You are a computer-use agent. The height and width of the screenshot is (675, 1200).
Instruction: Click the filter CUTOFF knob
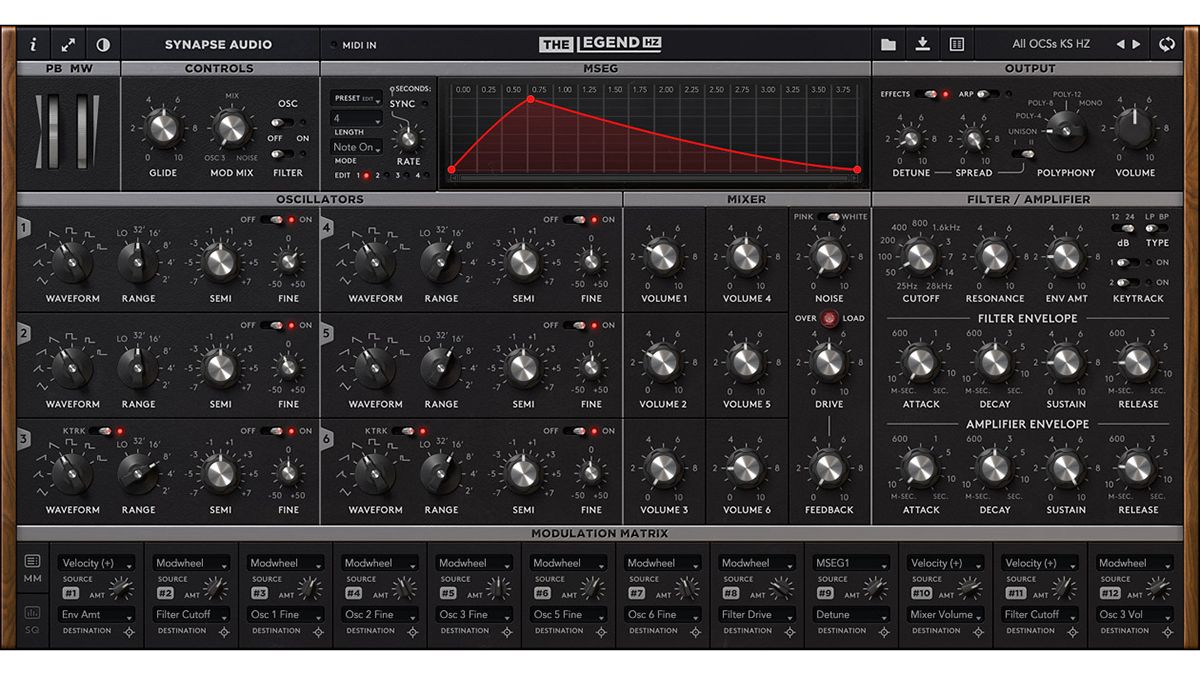[920, 258]
